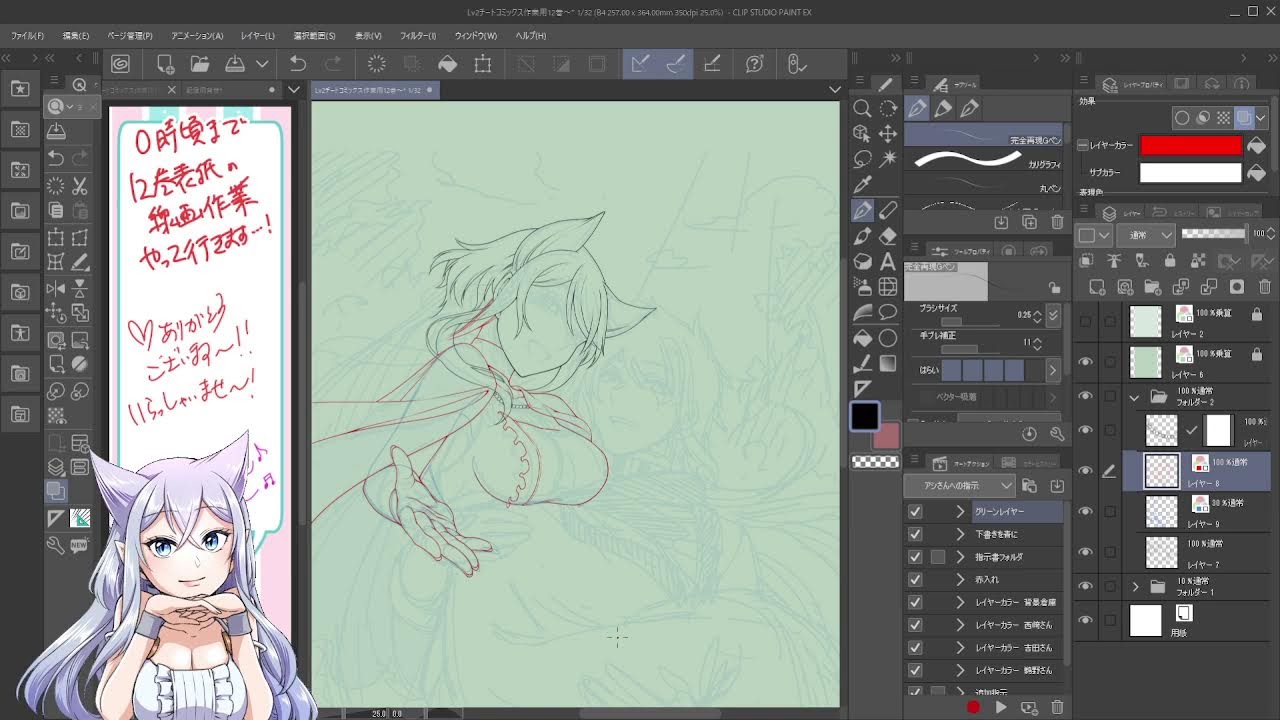Click the Fill bucket icon in the command bar
This screenshot has height=720, width=1280.
[448, 64]
